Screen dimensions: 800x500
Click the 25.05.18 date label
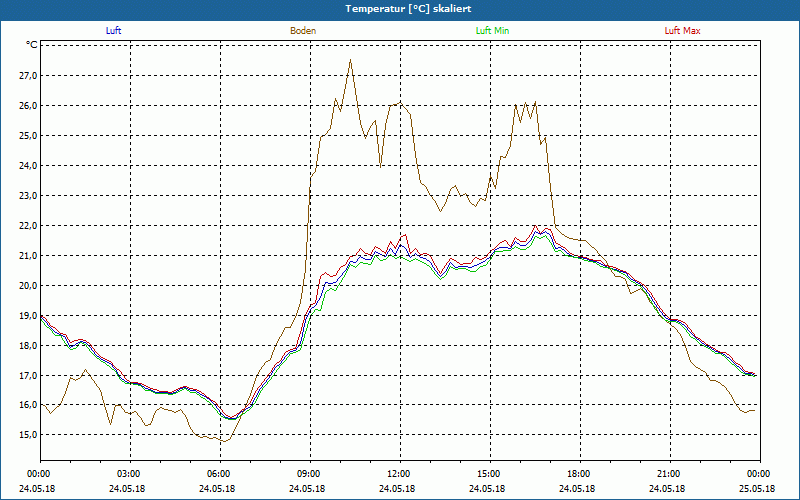coord(758,489)
